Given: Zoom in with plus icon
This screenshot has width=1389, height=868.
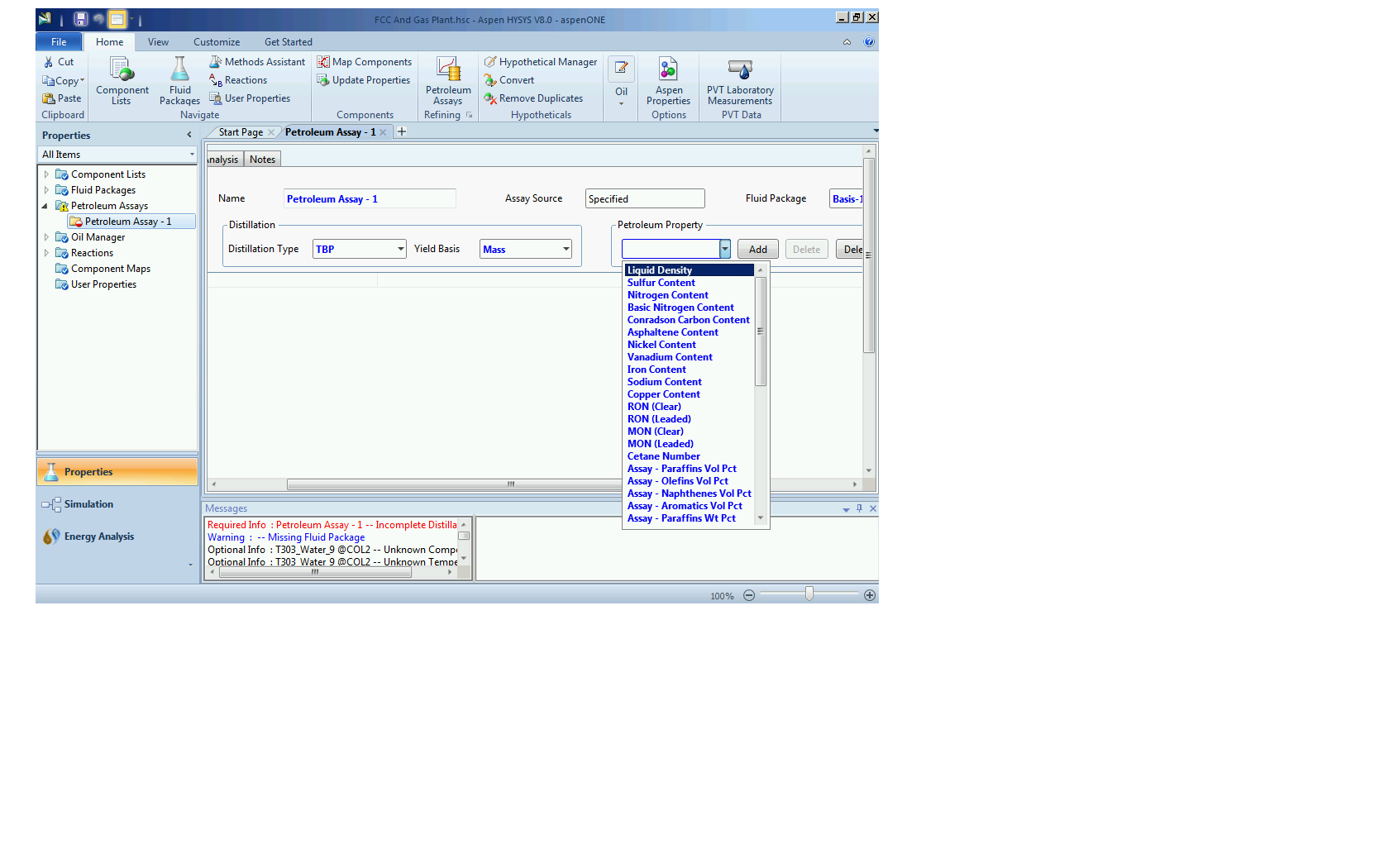Looking at the screenshot, I should (x=870, y=595).
